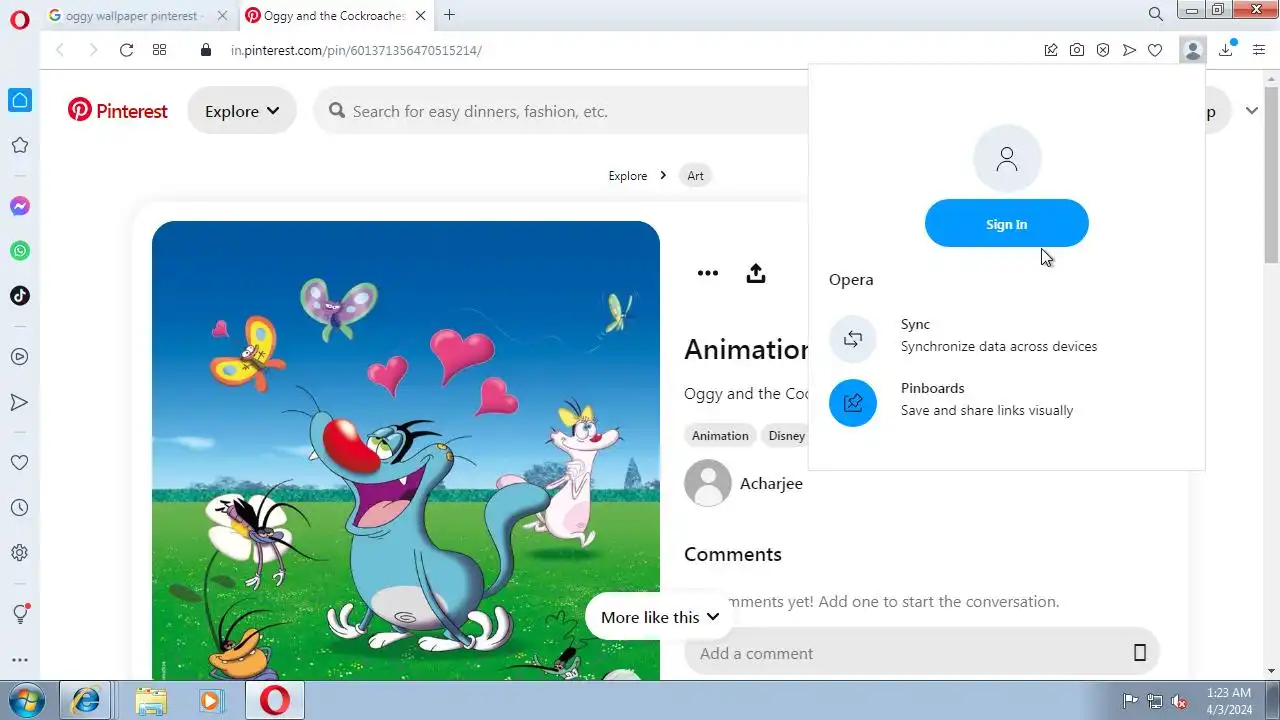Expand the header chevron at far right

pos(1252,111)
